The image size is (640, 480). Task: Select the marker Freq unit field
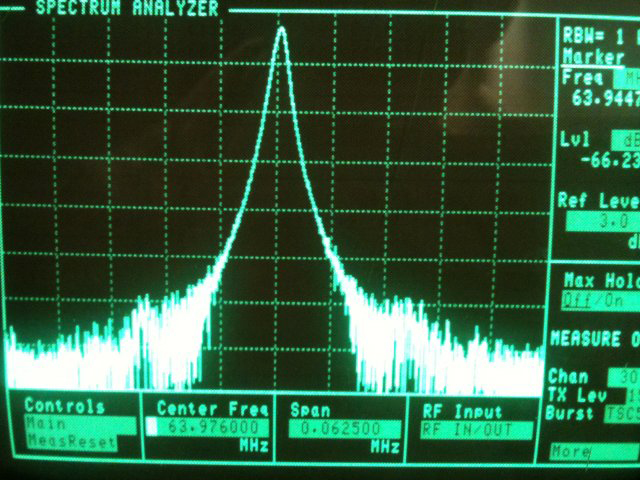(627, 79)
